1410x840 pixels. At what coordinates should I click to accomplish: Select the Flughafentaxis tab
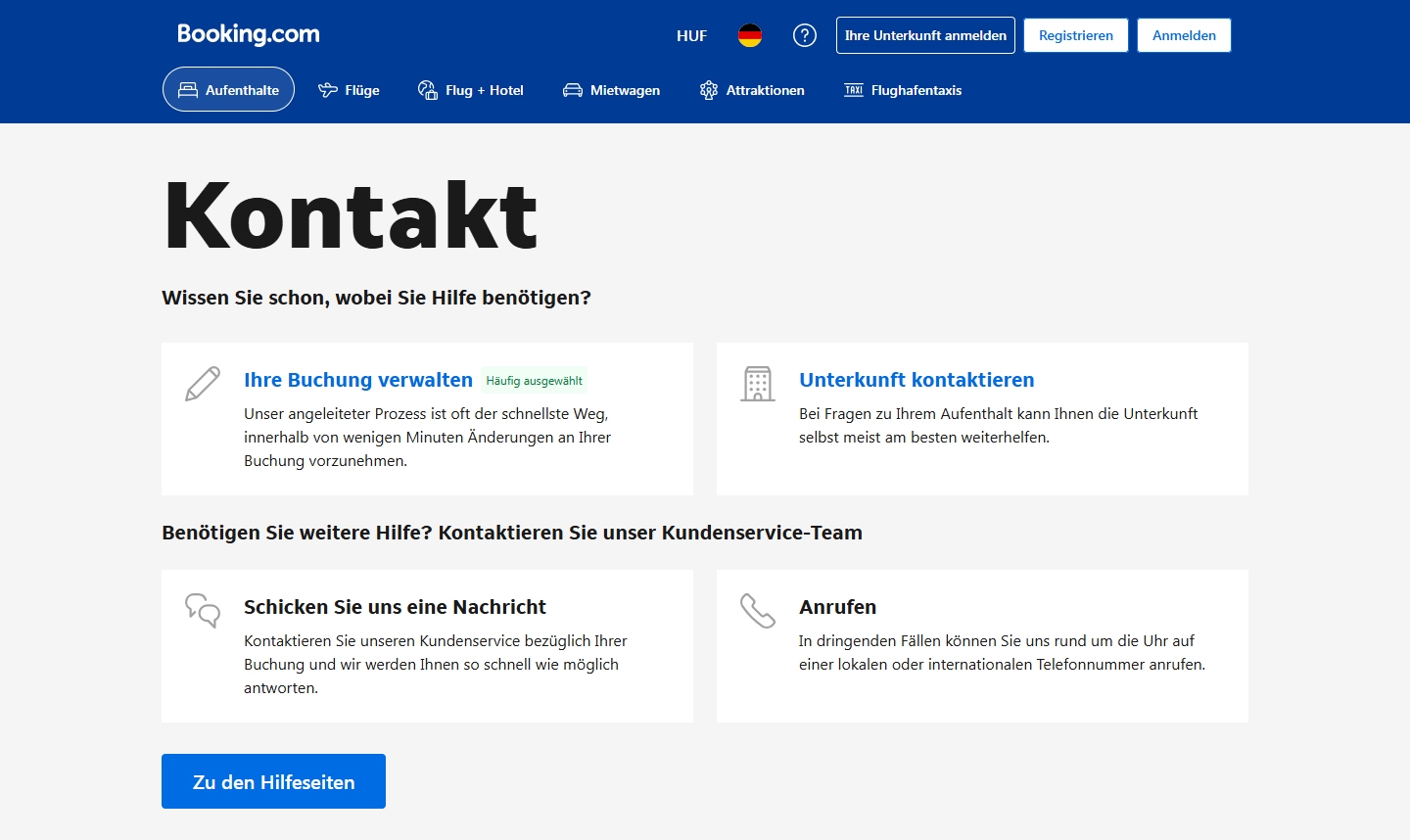(903, 89)
